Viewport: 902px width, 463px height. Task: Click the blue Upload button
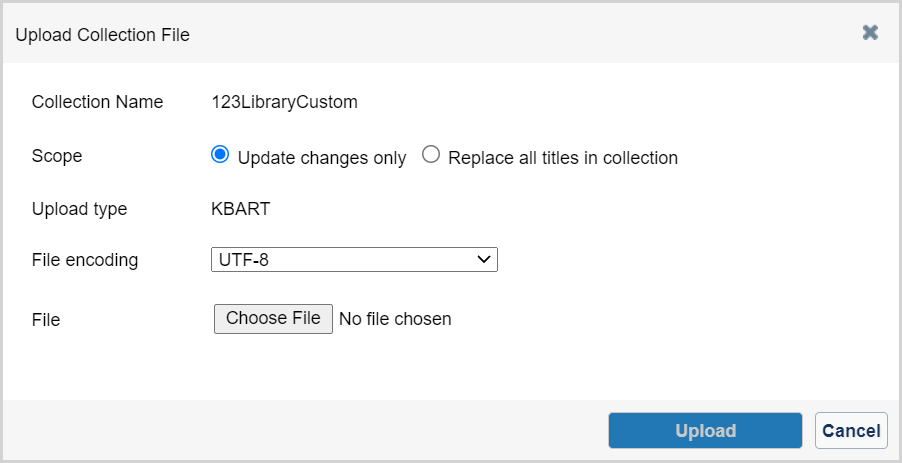(705, 430)
